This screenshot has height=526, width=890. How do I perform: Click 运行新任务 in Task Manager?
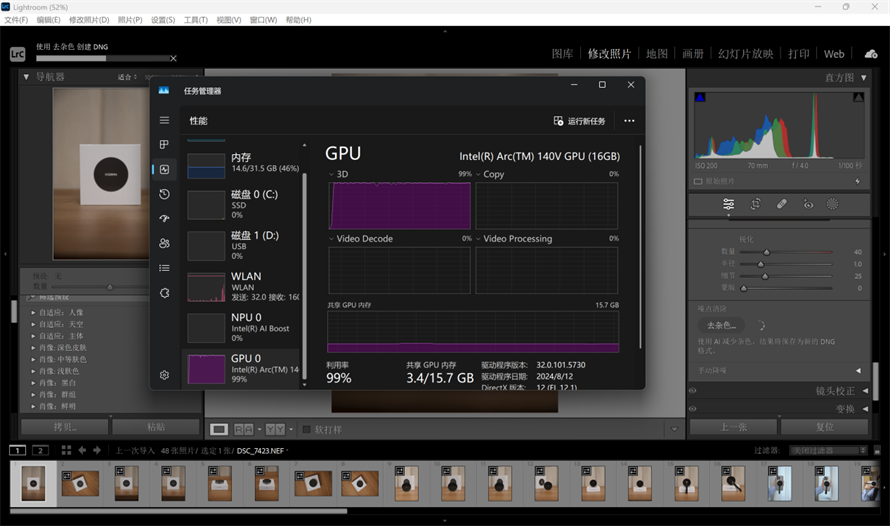[580, 121]
